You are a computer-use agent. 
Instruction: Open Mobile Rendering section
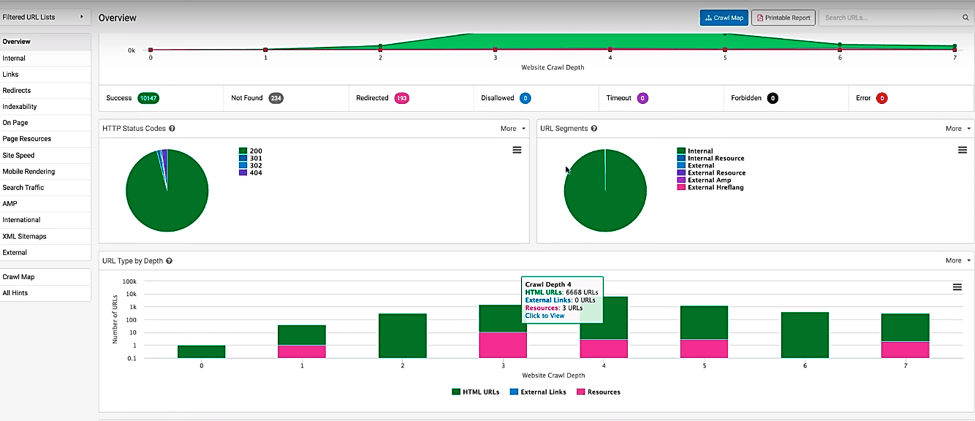pyautogui.click(x=46, y=172)
